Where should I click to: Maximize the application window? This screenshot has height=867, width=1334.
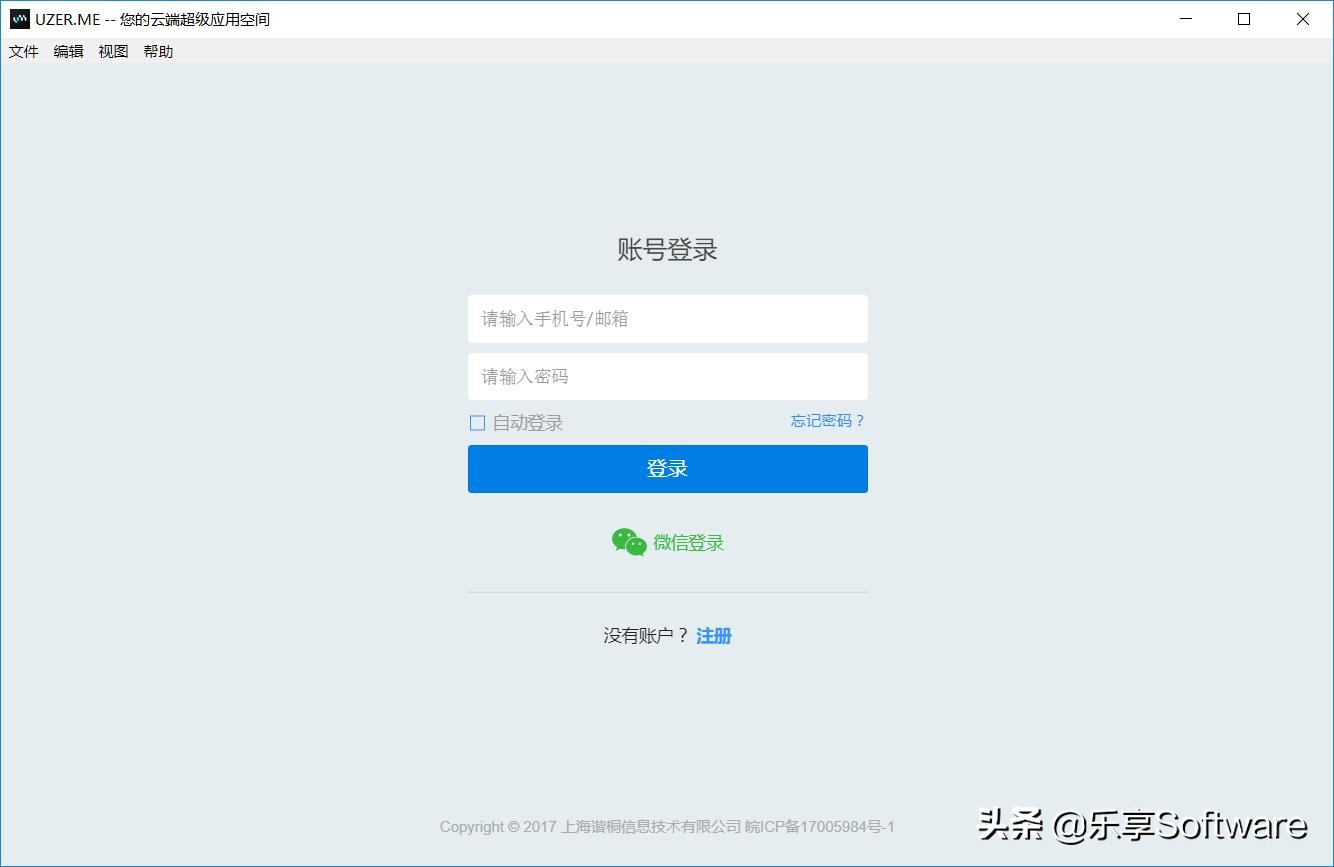(1243, 19)
